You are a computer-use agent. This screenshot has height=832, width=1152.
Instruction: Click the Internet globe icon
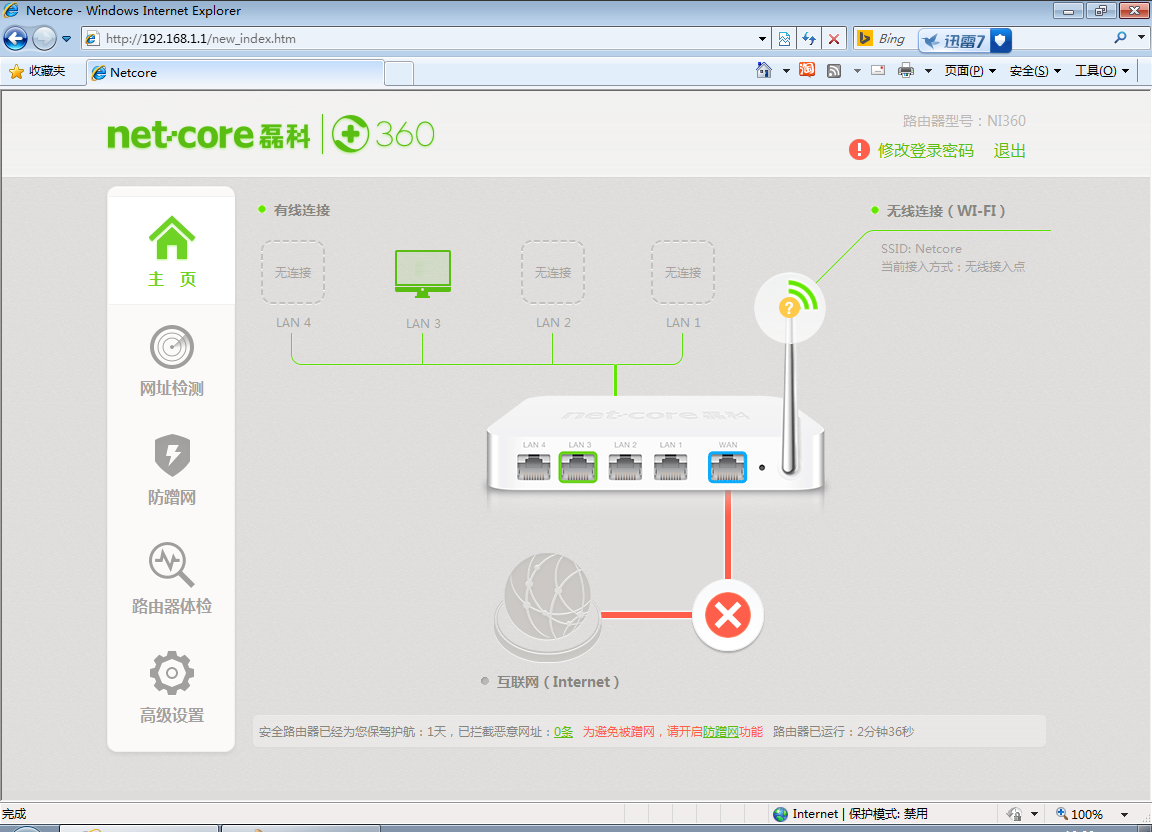click(x=547, y=607)
